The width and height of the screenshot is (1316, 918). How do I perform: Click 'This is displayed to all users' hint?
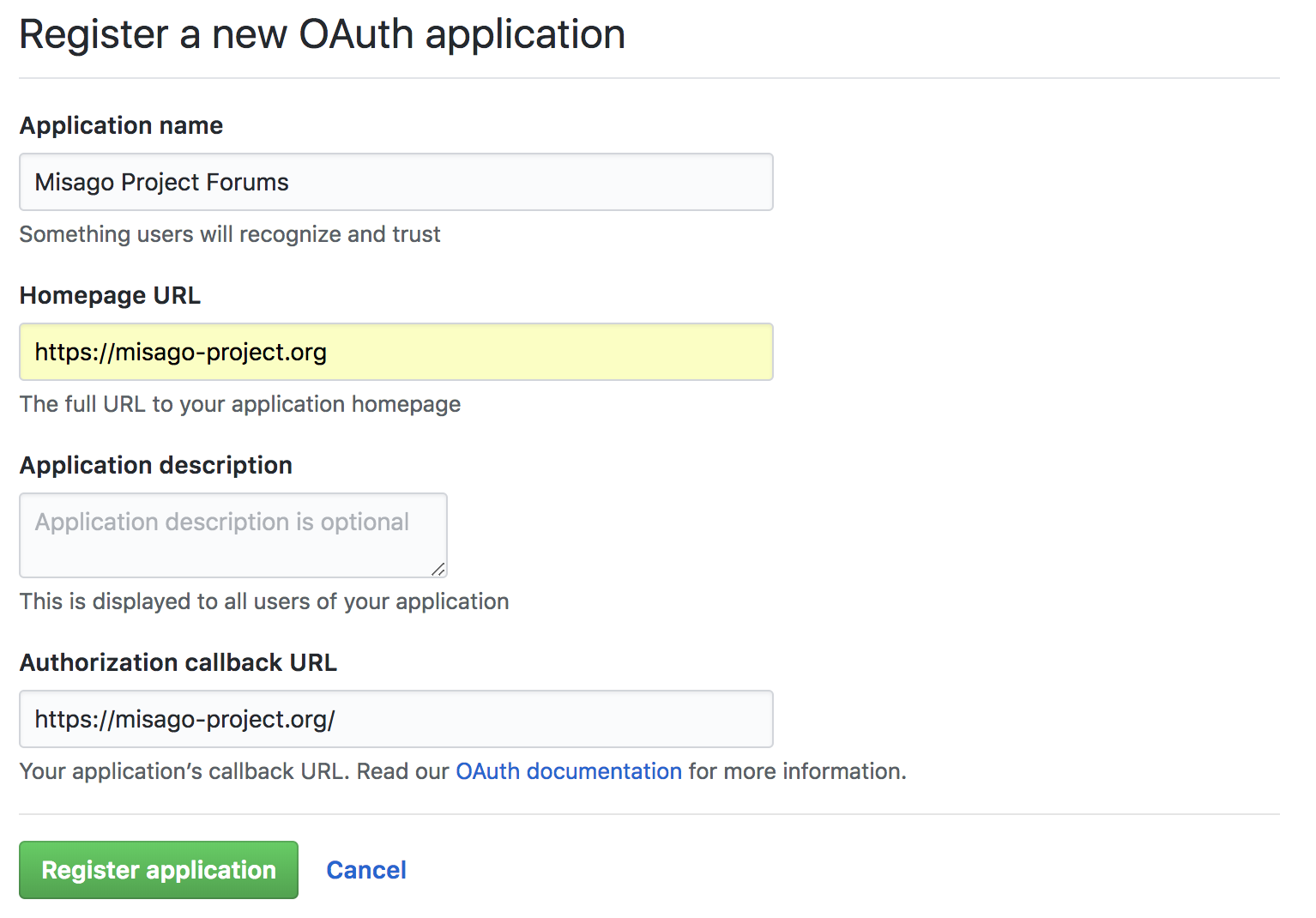[x=264, y=601]
